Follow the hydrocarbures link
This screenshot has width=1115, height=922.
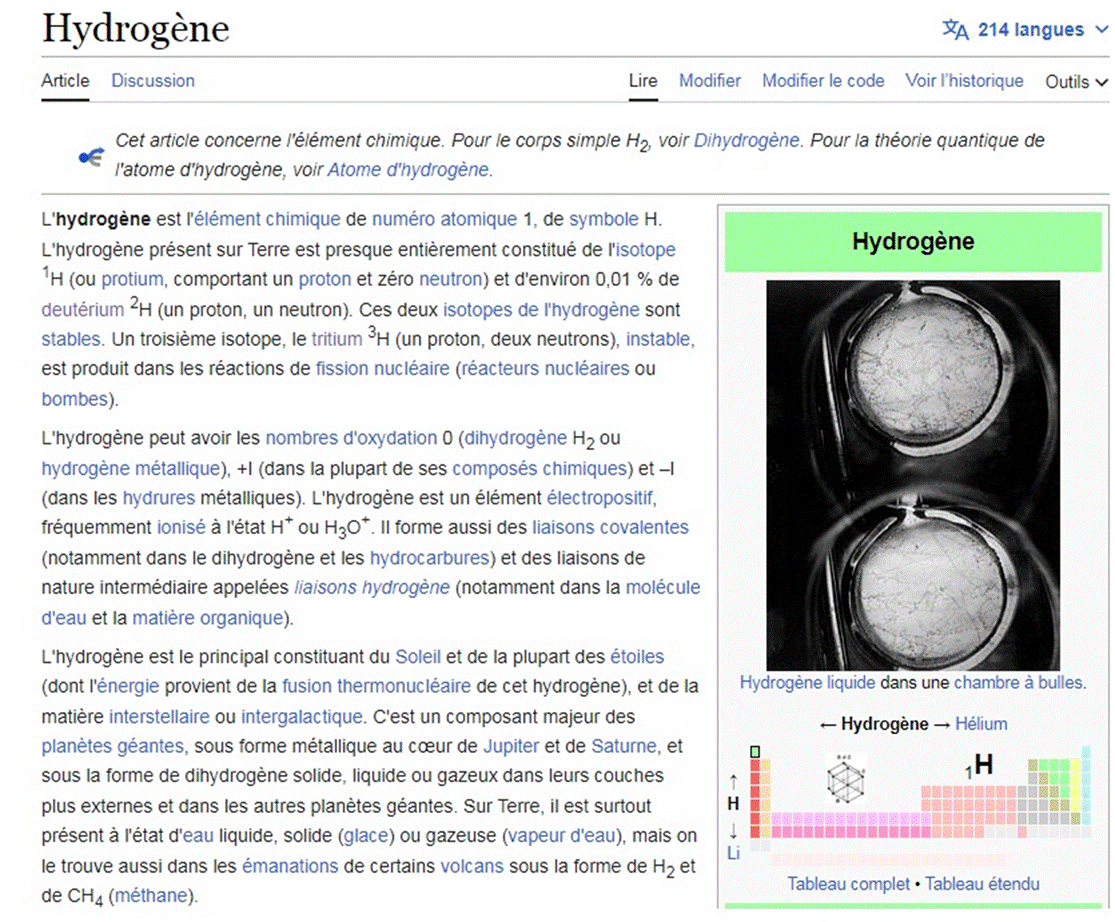tap(429, 558)
